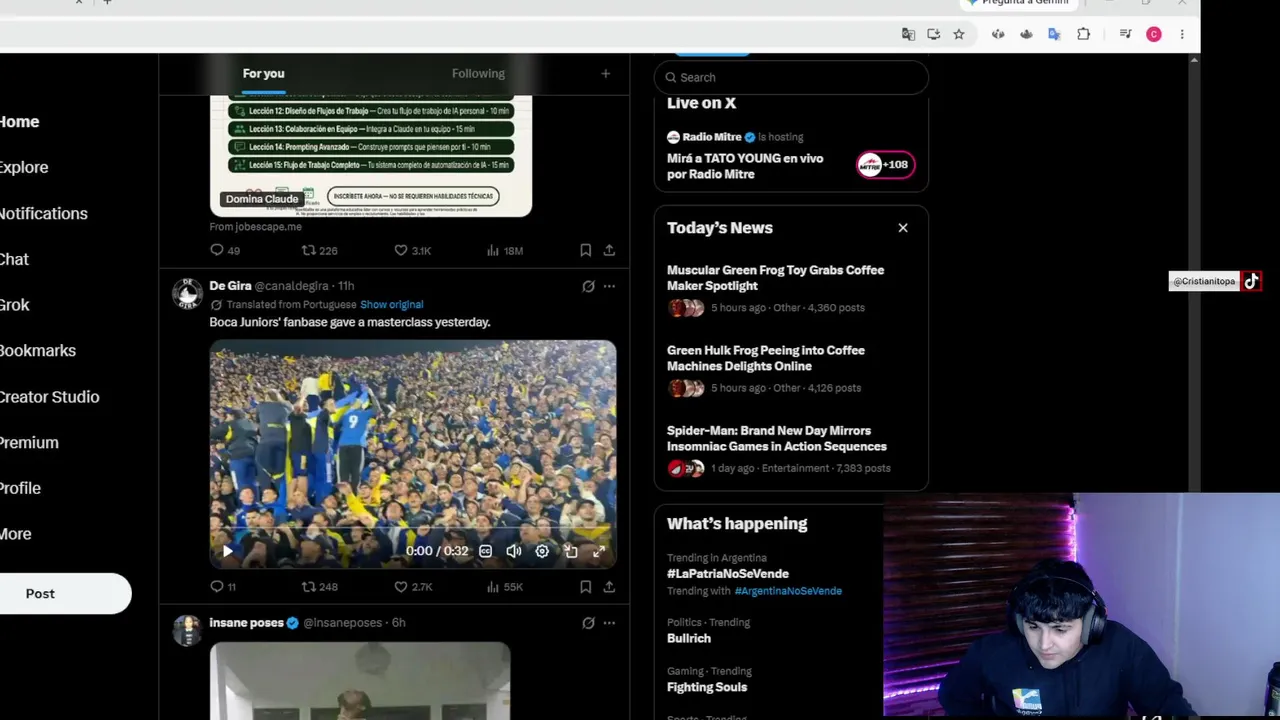The image size is (1280, 720).
Task: Add a timeline tab with the plus icon
Action: point(605,74)
